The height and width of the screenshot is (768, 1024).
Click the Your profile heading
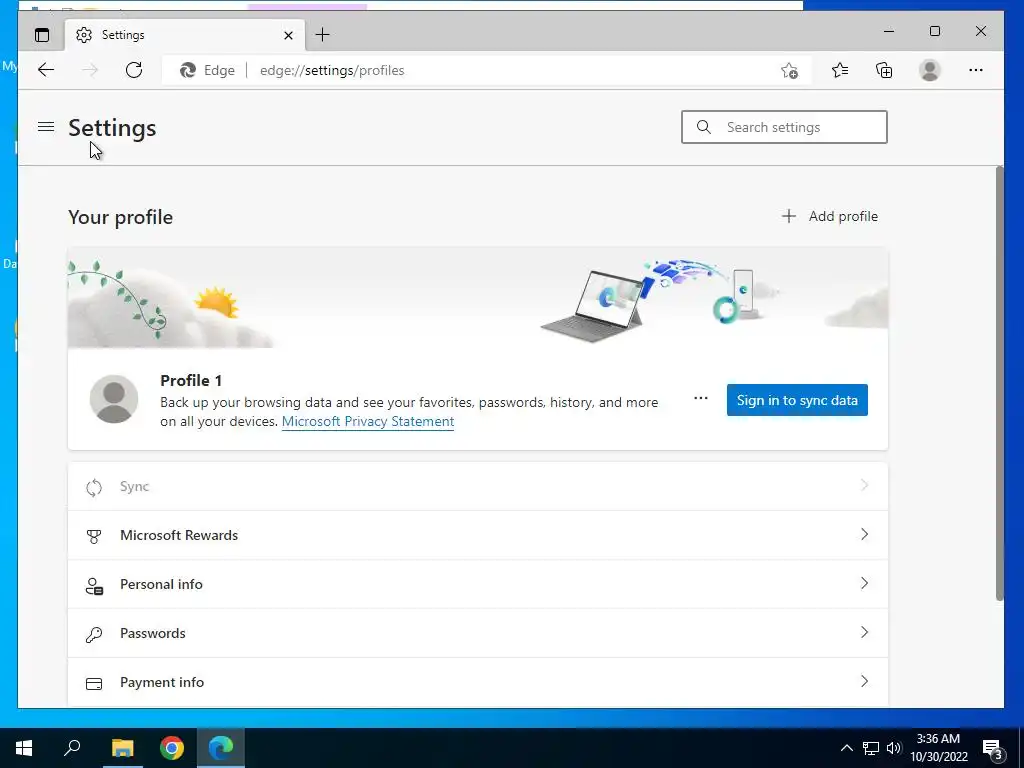[120, 217]
